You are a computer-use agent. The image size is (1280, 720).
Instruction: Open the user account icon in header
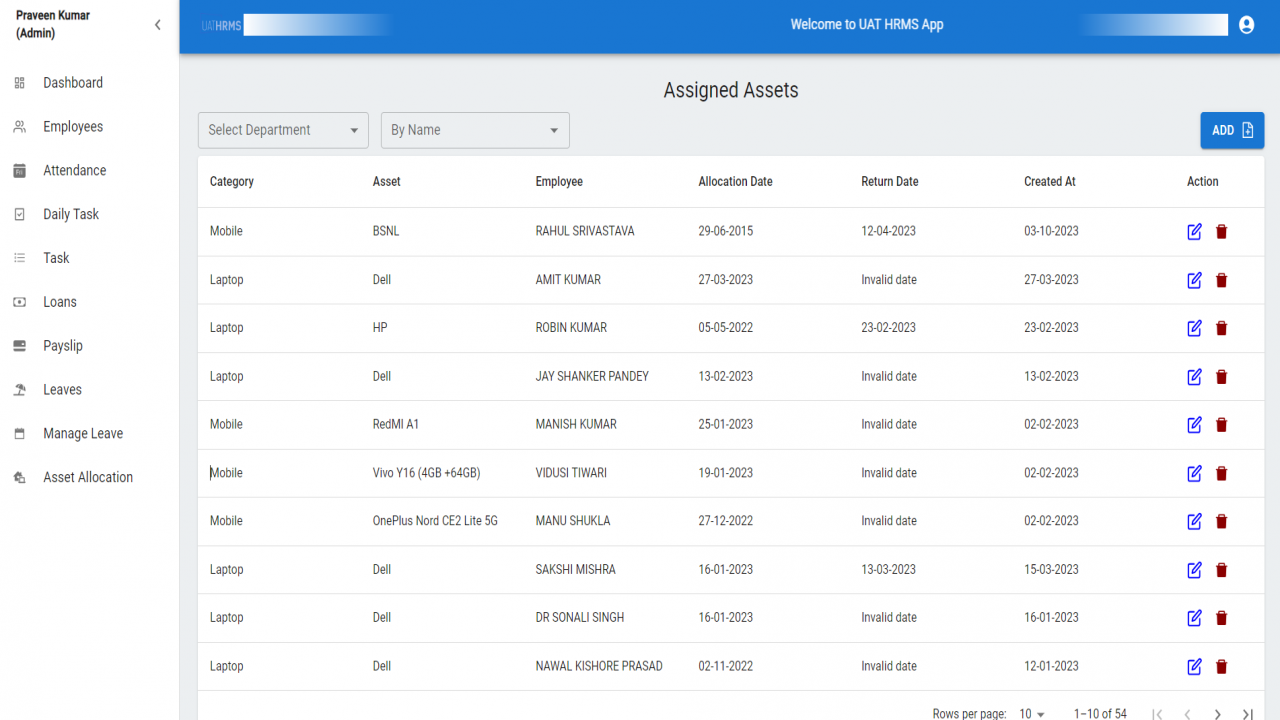(x=1246, y=25)
